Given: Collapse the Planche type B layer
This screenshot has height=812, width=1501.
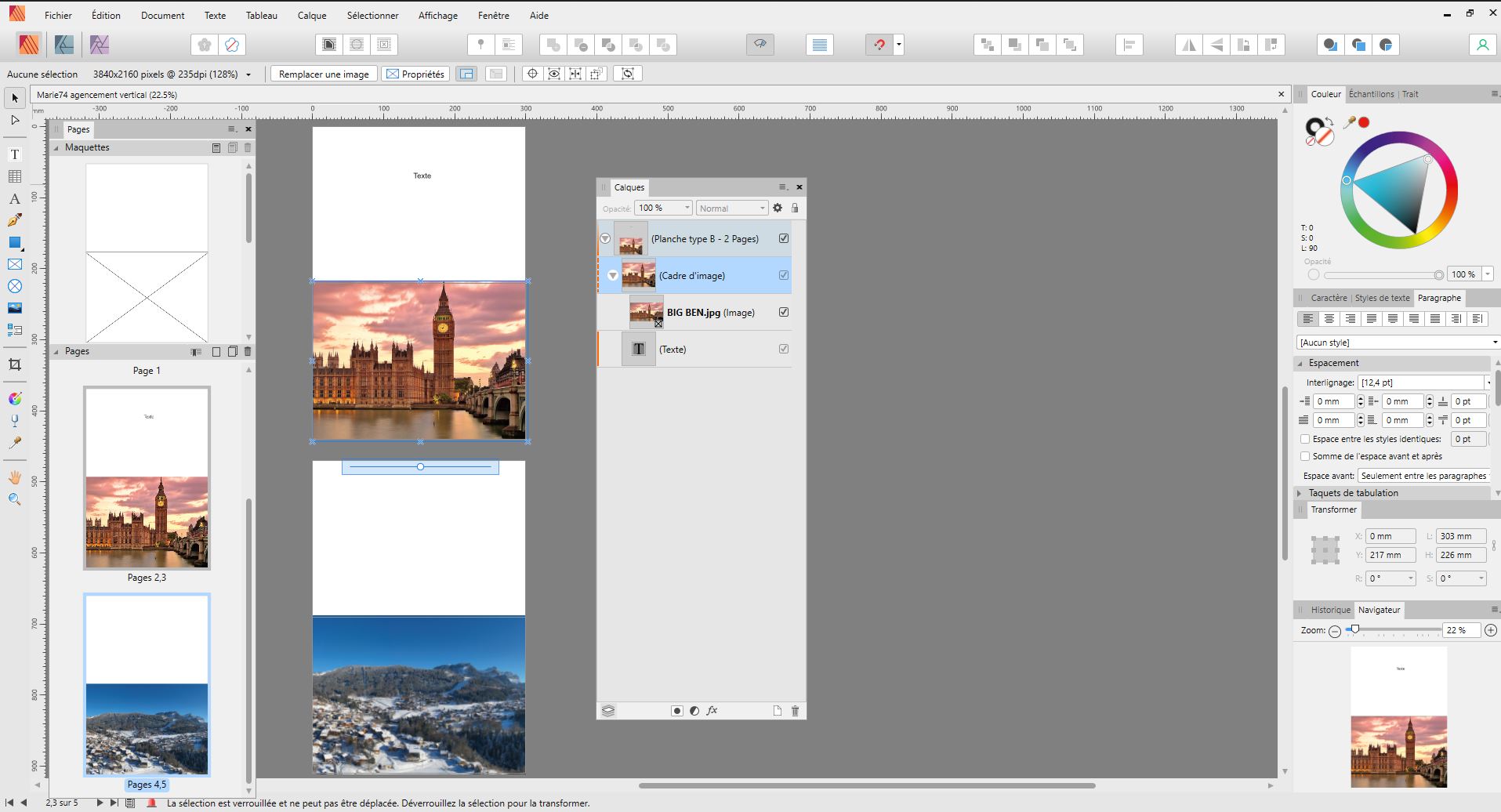Looking at the screenshot, I should tap(605, 238).
